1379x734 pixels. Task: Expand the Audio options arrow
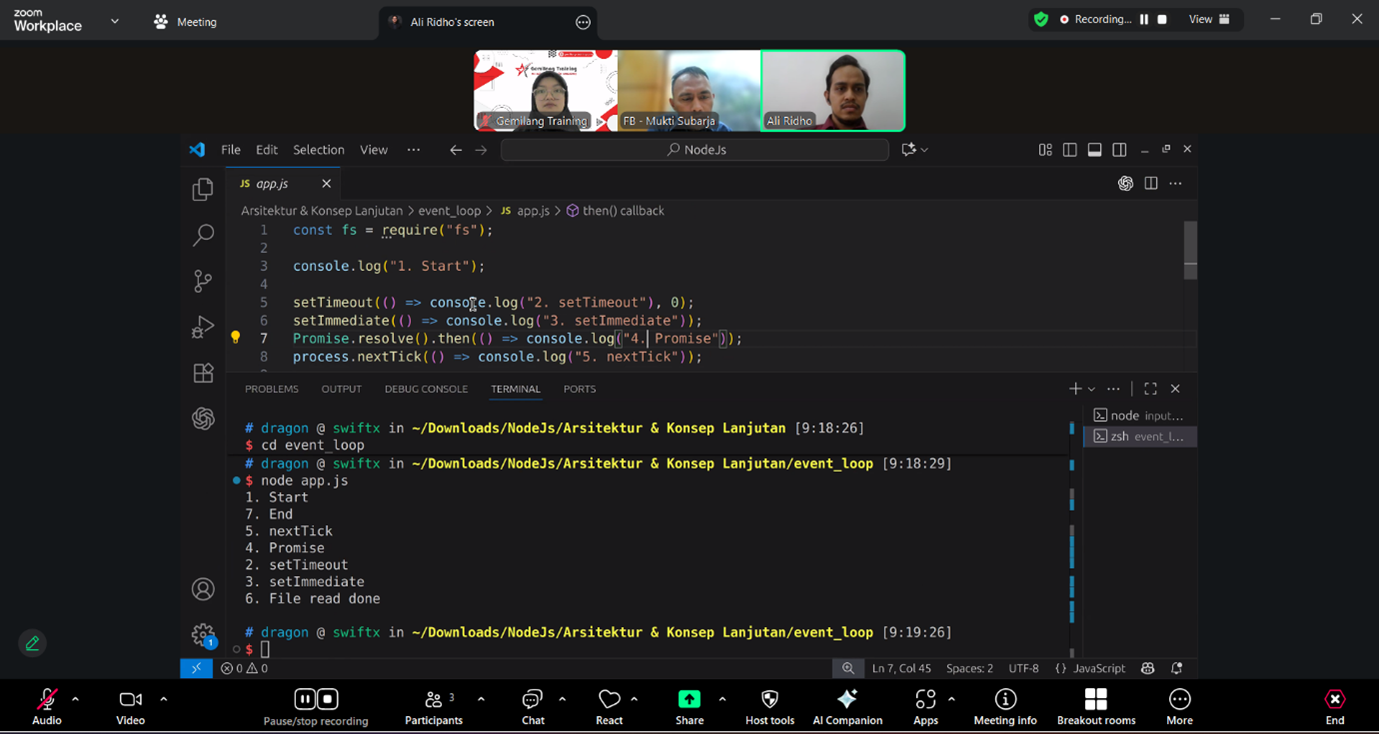coord(75,699)
